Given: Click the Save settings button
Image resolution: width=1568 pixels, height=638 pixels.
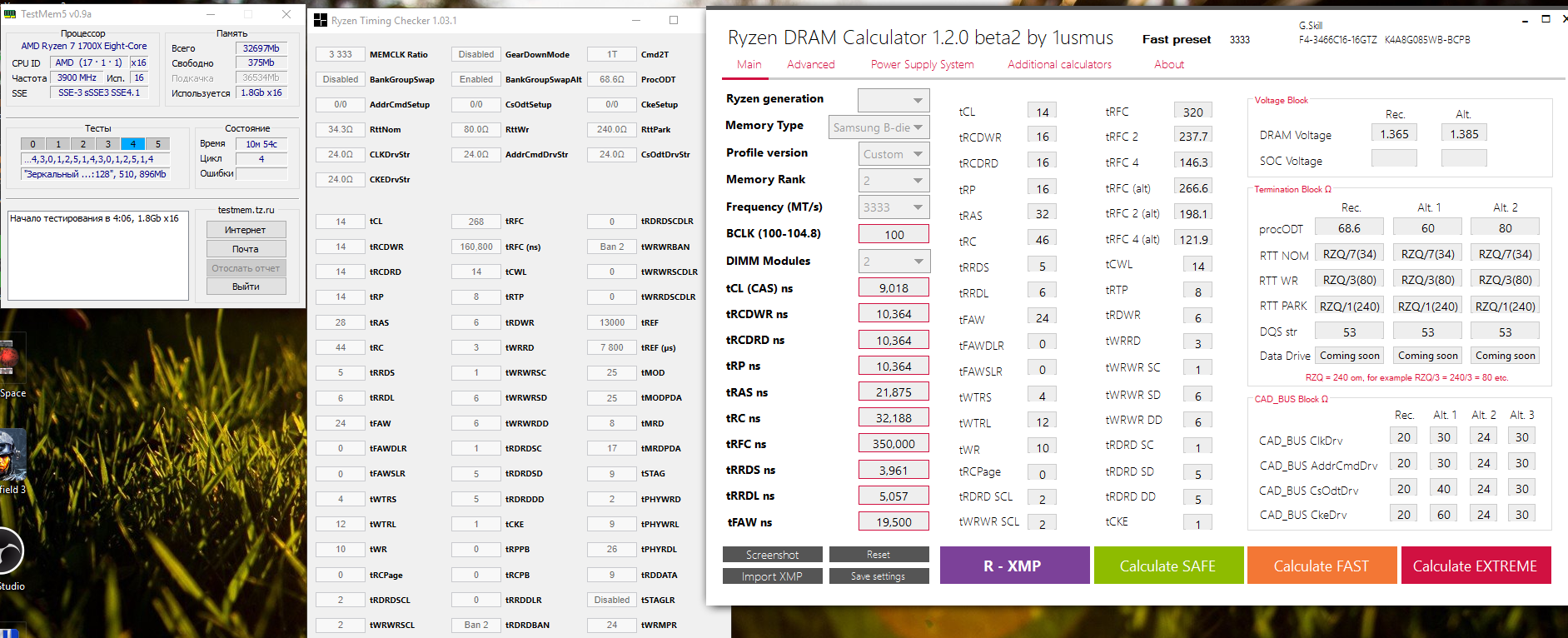Looking at the screenshot, I should [x=879, y=576].
